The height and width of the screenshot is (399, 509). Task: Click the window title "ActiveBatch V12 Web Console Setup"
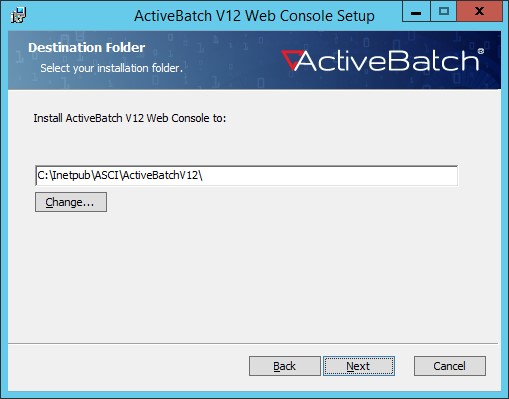[254, 16]
